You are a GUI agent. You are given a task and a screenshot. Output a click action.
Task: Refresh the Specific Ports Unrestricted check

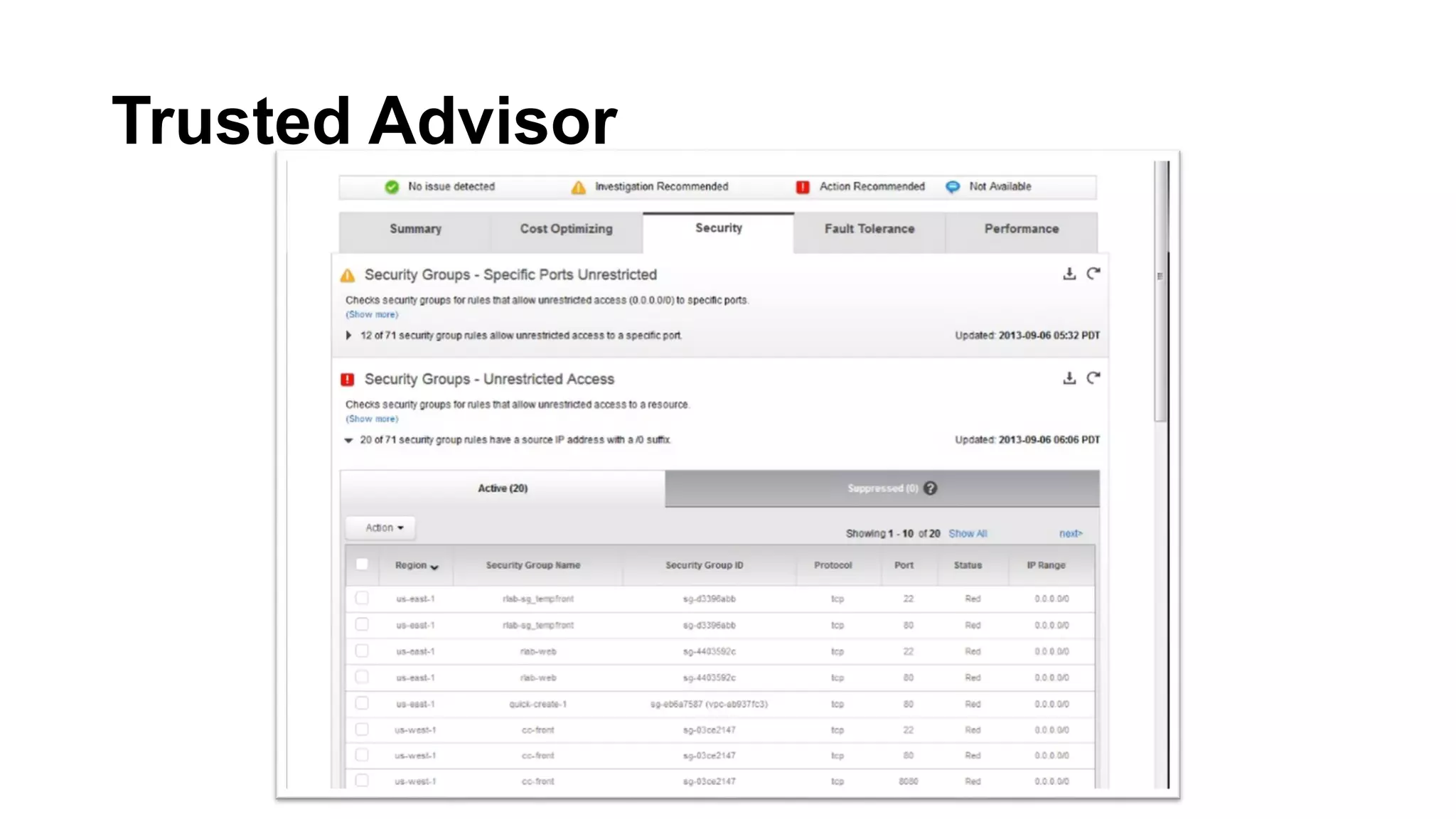click(1093, 274)
